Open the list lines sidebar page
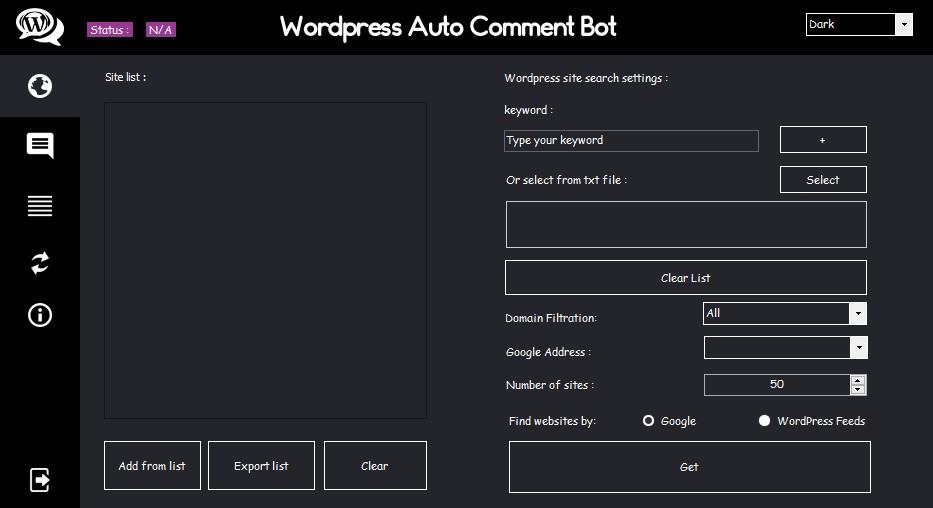This screenshot has width=933, height=508. coord(40,206)
